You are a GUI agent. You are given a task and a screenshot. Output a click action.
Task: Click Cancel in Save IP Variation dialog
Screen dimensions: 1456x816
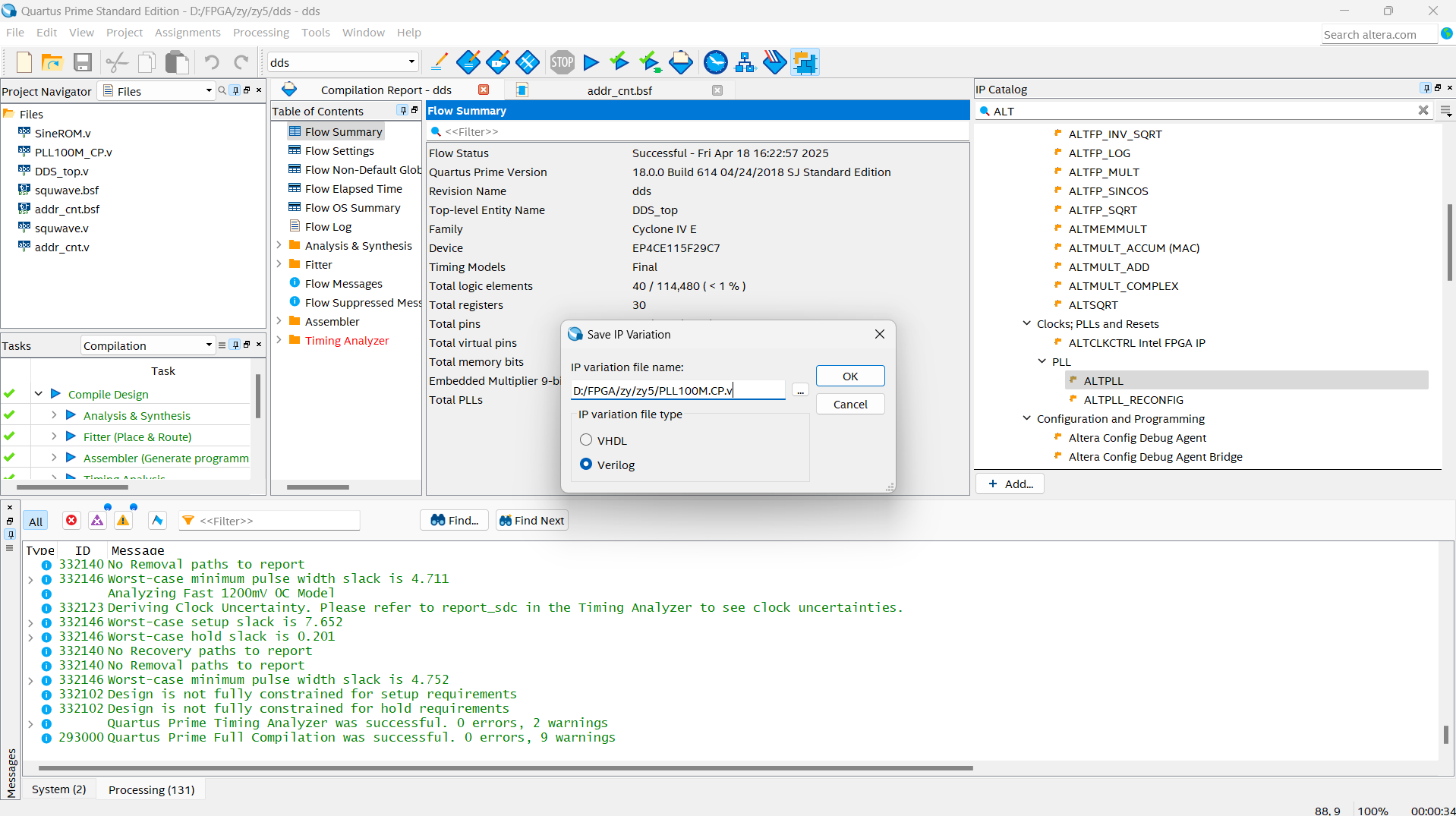850,405
